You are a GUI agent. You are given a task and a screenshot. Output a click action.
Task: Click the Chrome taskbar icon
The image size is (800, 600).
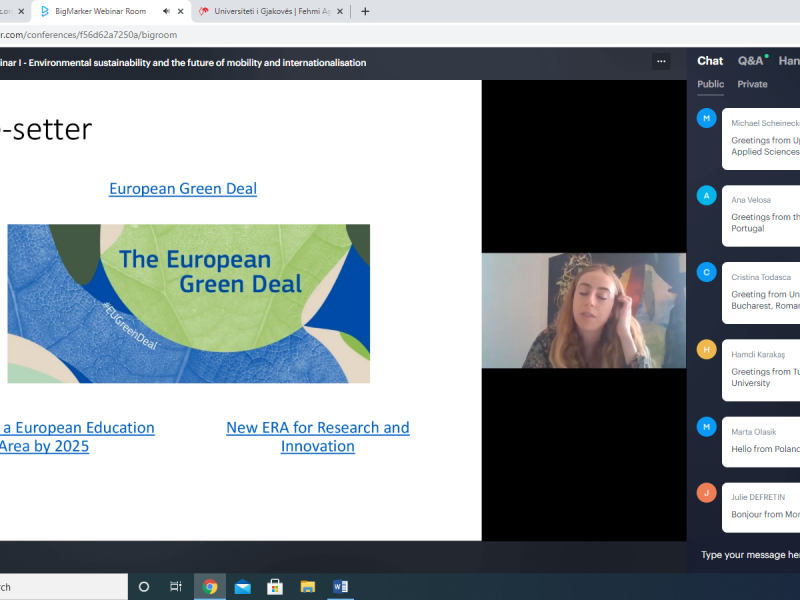click(210, 587)
